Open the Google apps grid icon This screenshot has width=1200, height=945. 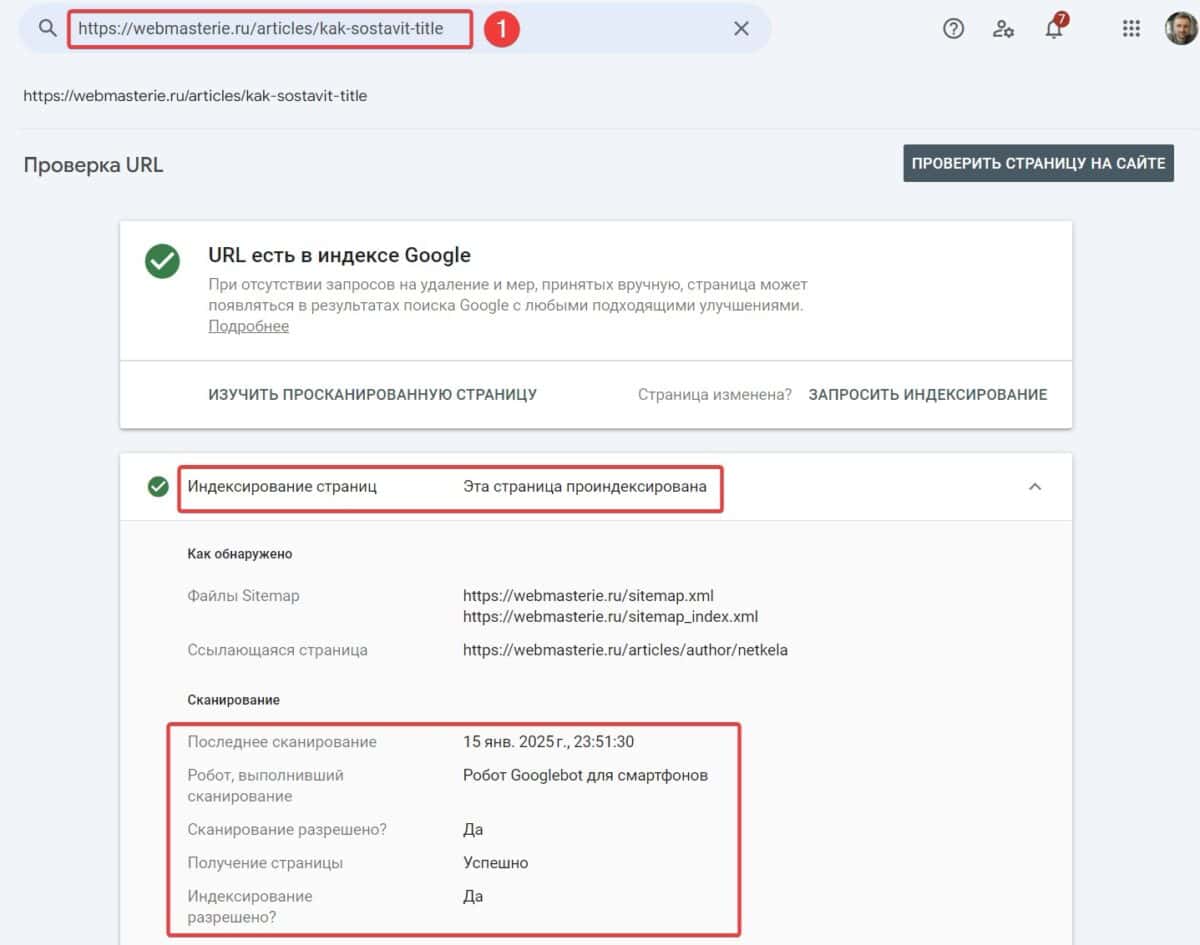tap(1131, 28)
